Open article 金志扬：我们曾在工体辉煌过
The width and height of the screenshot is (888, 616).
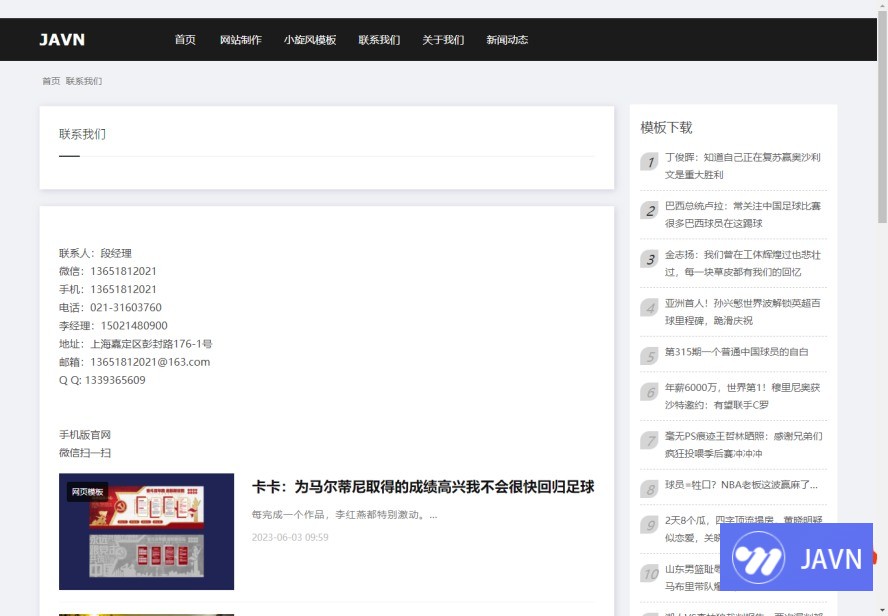pyautogui.click(x=742, y=263)
